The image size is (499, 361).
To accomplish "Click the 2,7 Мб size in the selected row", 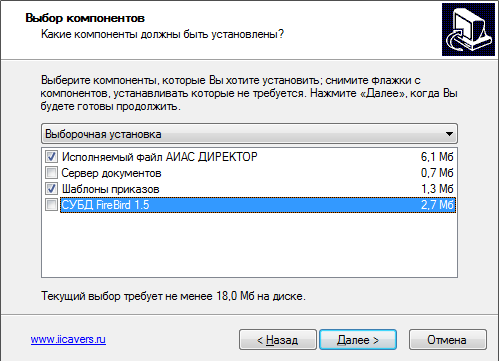I will point(437,205).
